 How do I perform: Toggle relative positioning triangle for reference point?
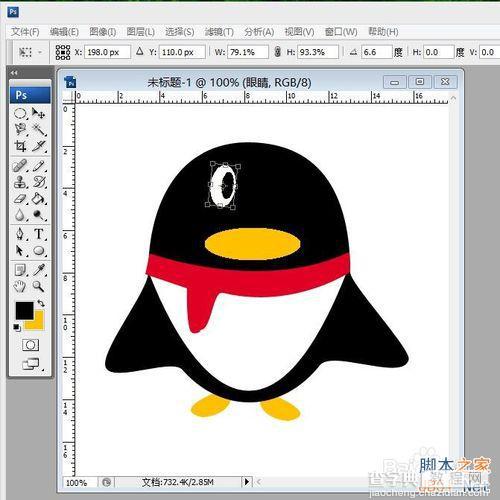pyautogui.click(x=140, y=51)
